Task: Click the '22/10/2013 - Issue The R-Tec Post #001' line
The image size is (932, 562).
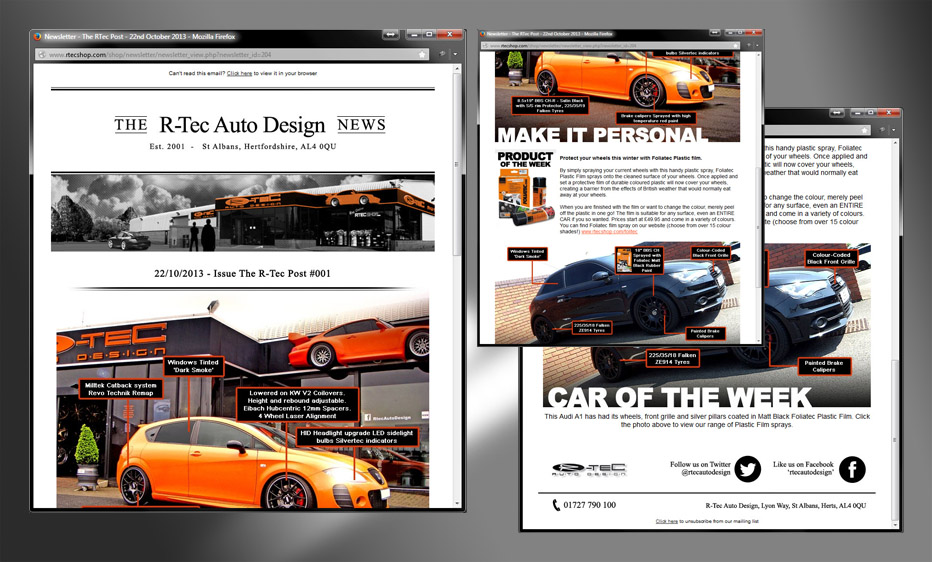Action: click(242, 273)
